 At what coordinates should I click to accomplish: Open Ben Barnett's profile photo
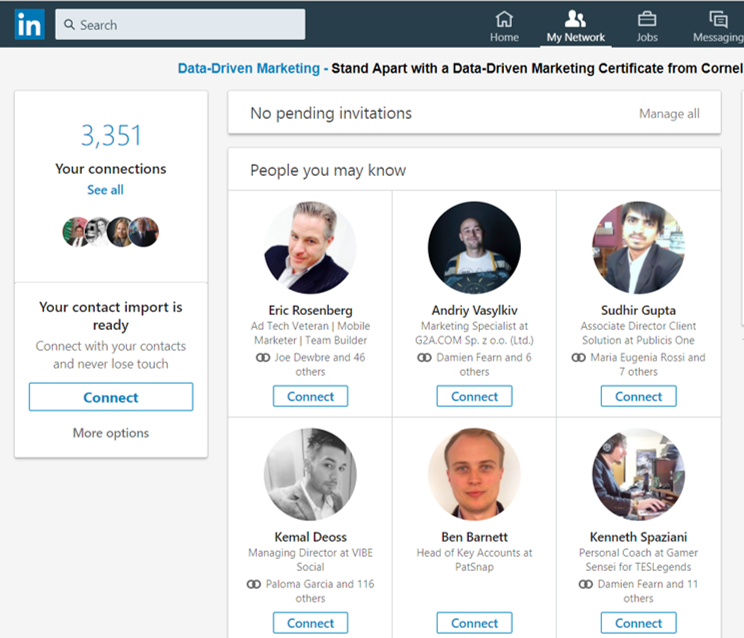(474, 474)
